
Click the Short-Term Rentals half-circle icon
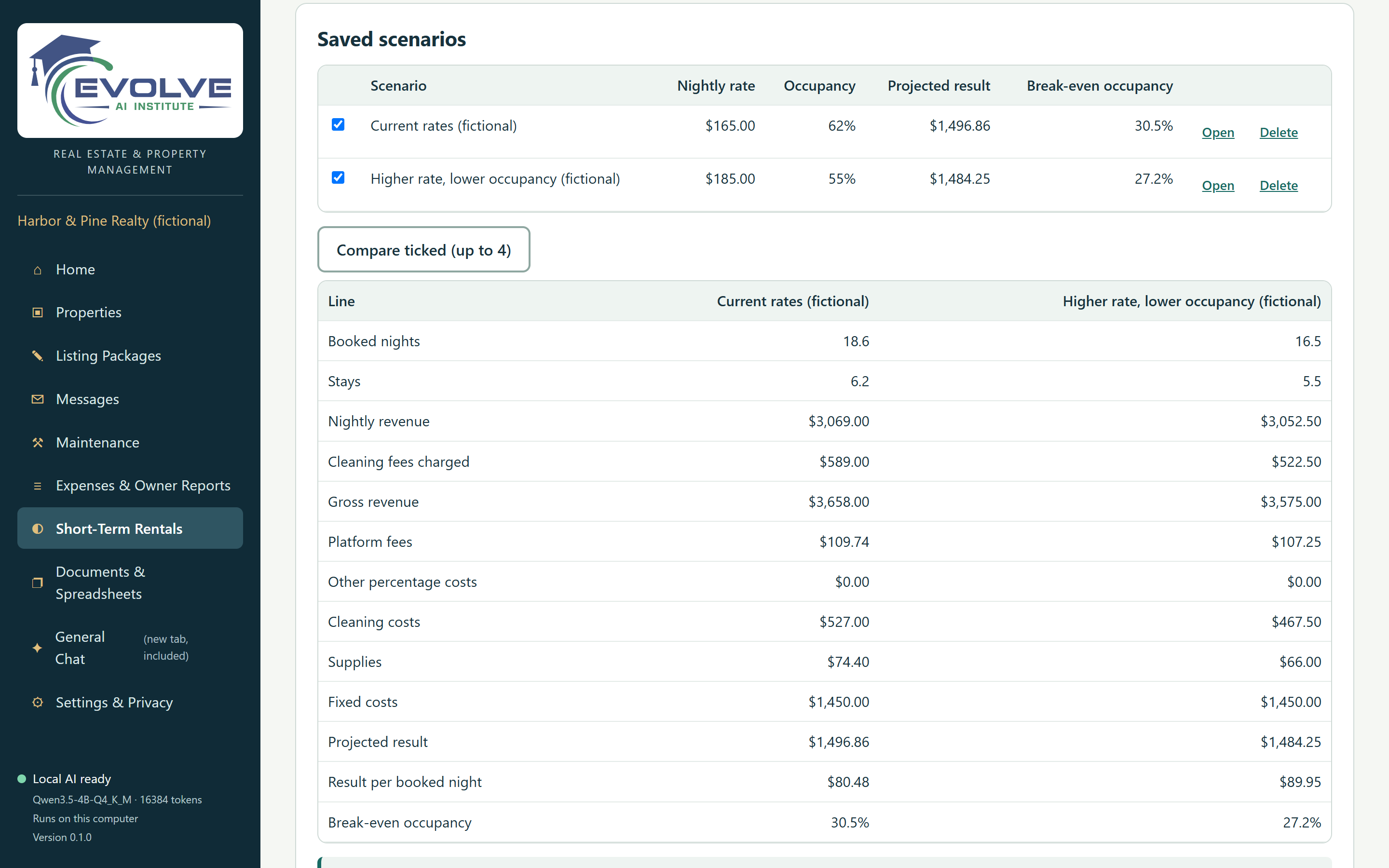click(37, 529)
